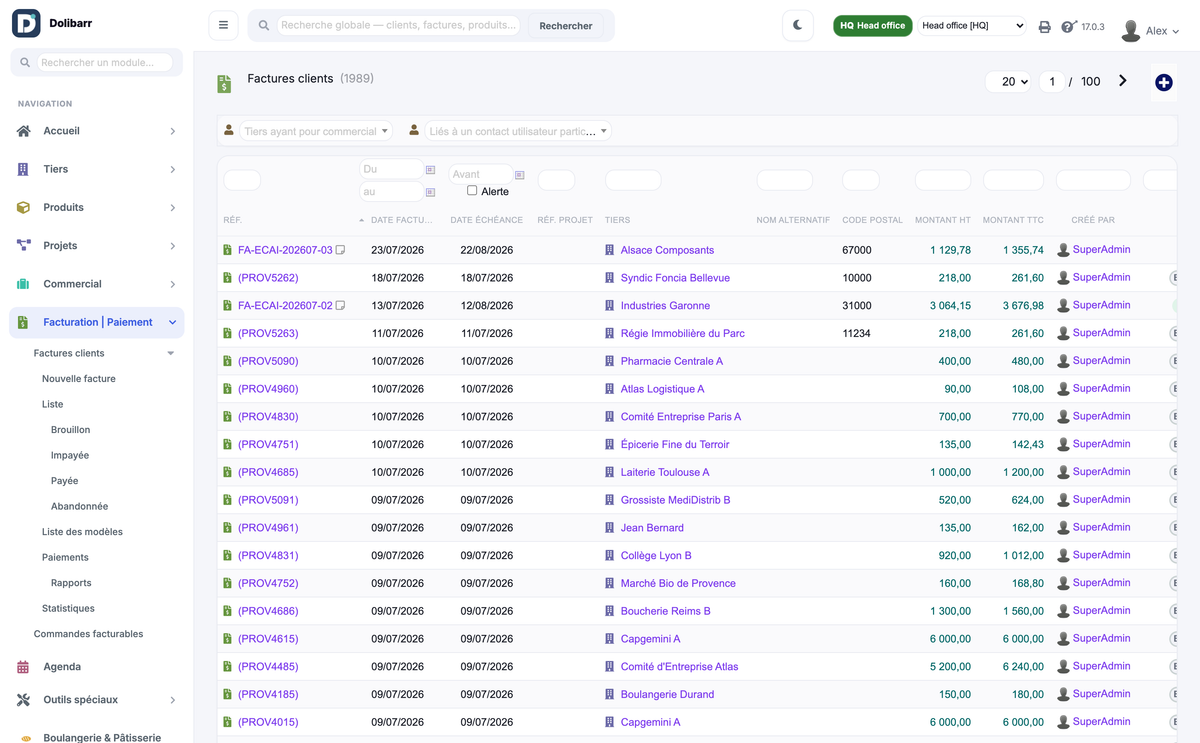The height and width of the screenshot is (743, 1200).
Task: Click the Commercial briefcase icon in sidebar
Action: coord(23,284)
